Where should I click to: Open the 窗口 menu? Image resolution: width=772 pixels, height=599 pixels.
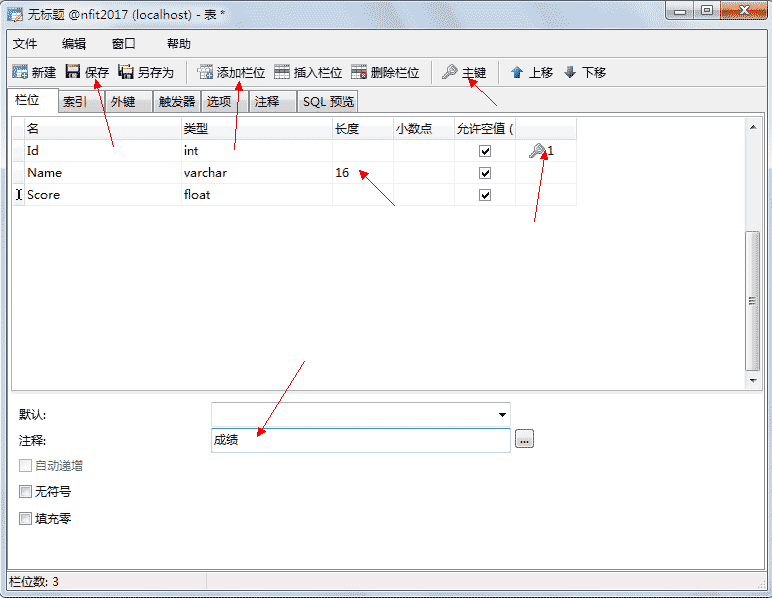tap(124, 44)
